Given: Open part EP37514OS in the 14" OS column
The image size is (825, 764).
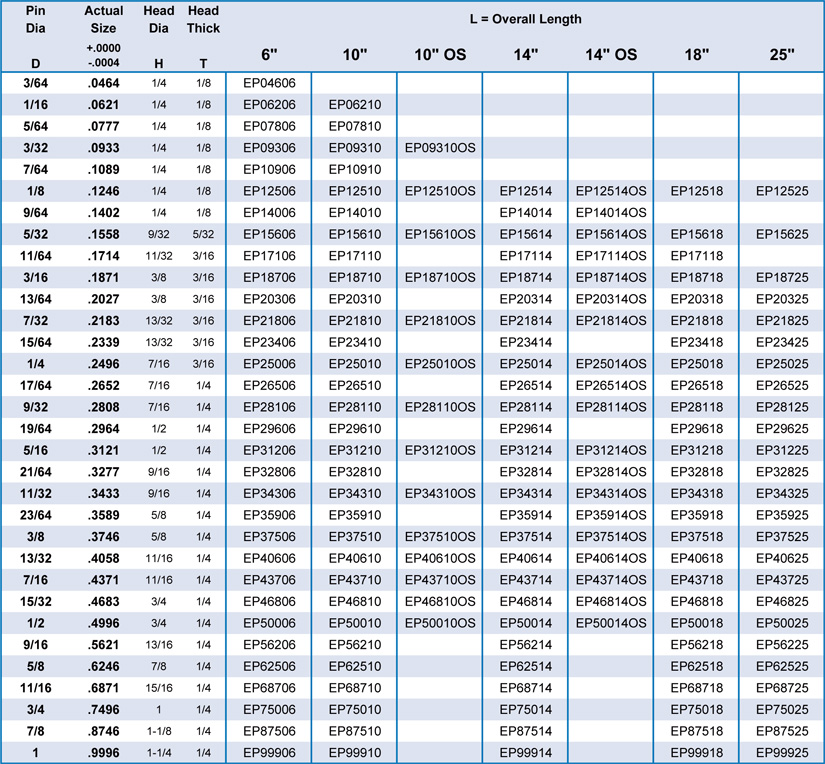Looking at the screenshot, I should pyautogui.click(x=610, y=536).
